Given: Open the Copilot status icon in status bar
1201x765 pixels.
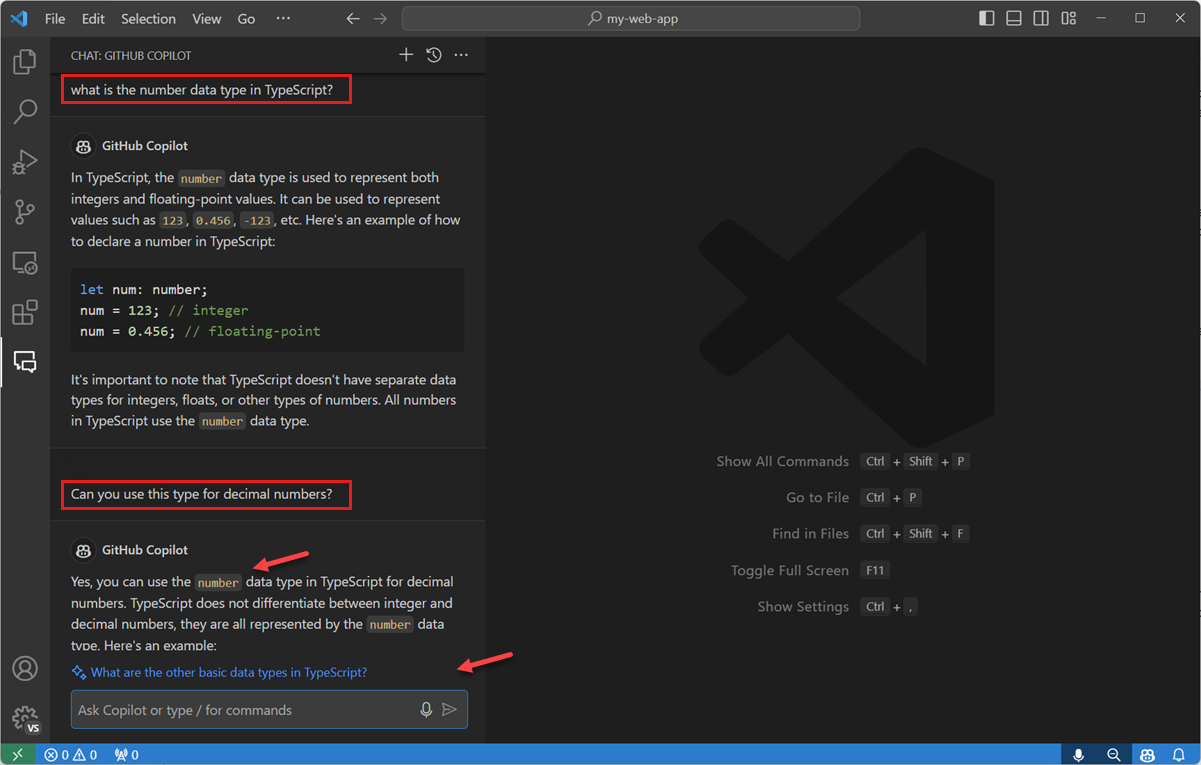Looking at the screenshot, I should point(1147,755).
